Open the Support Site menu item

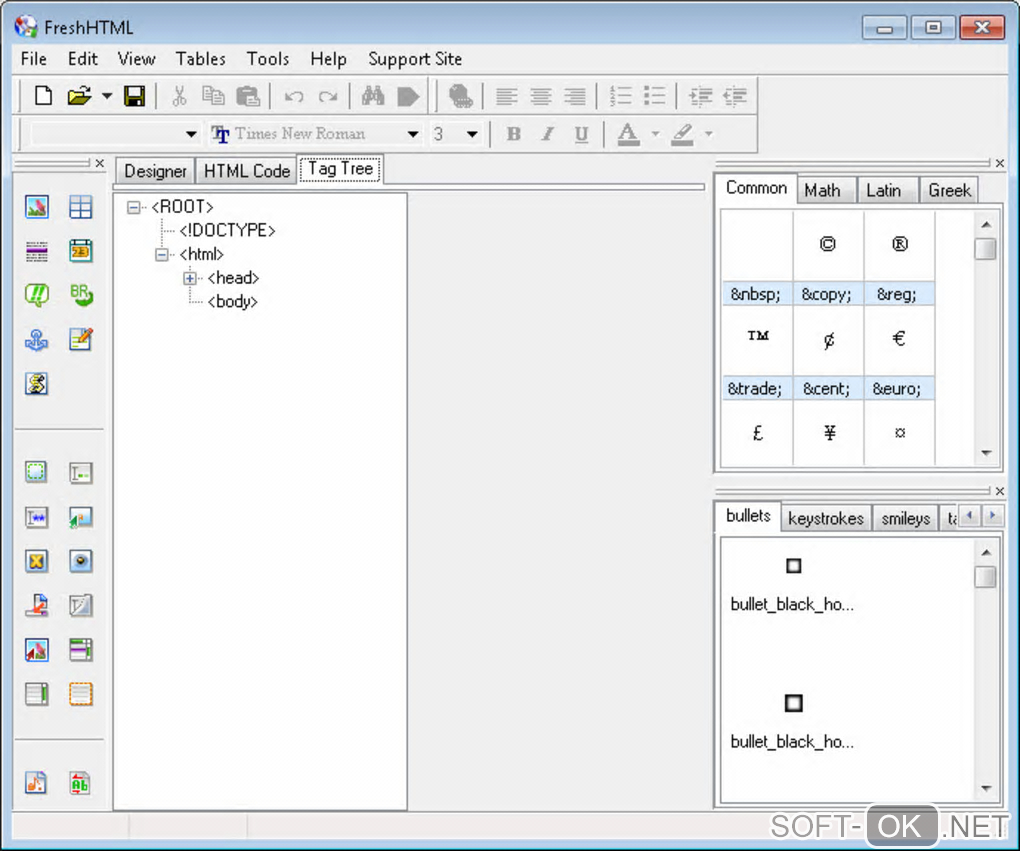414,59
